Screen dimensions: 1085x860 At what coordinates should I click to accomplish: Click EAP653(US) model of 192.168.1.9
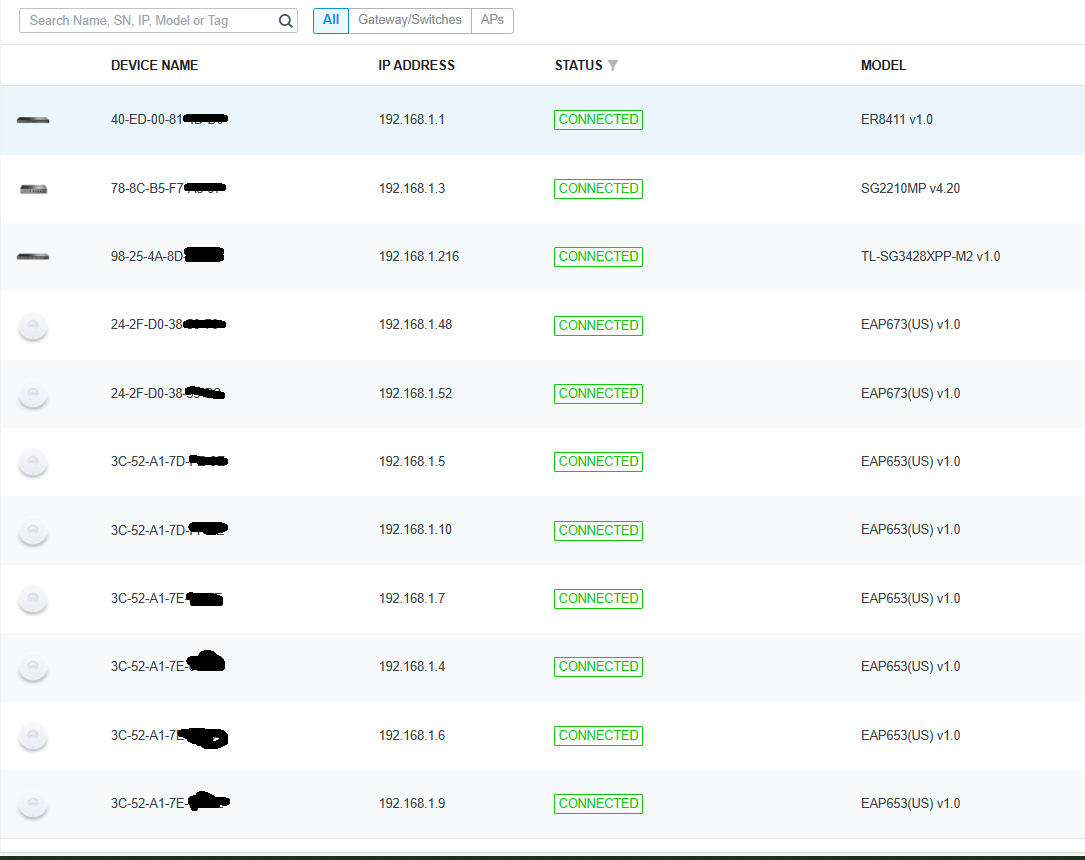911,803
